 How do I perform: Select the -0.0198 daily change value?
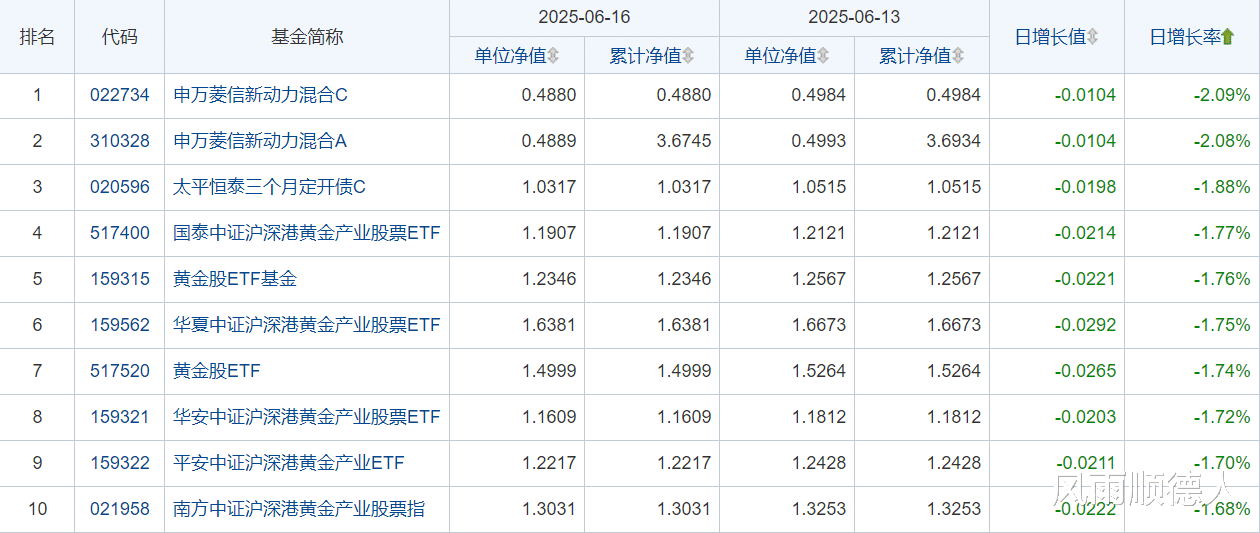(1085, 188)
